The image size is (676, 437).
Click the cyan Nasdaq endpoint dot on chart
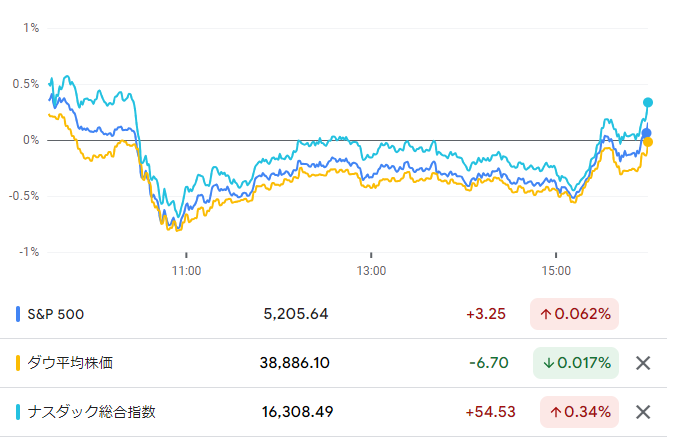(x=648, y=102)
